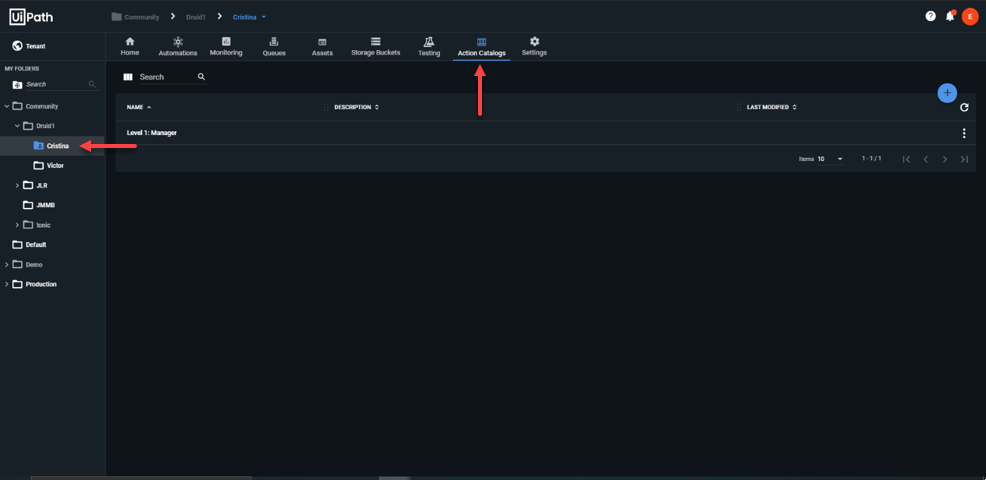Open options for Level 1: Manager row

click(964, 133)
